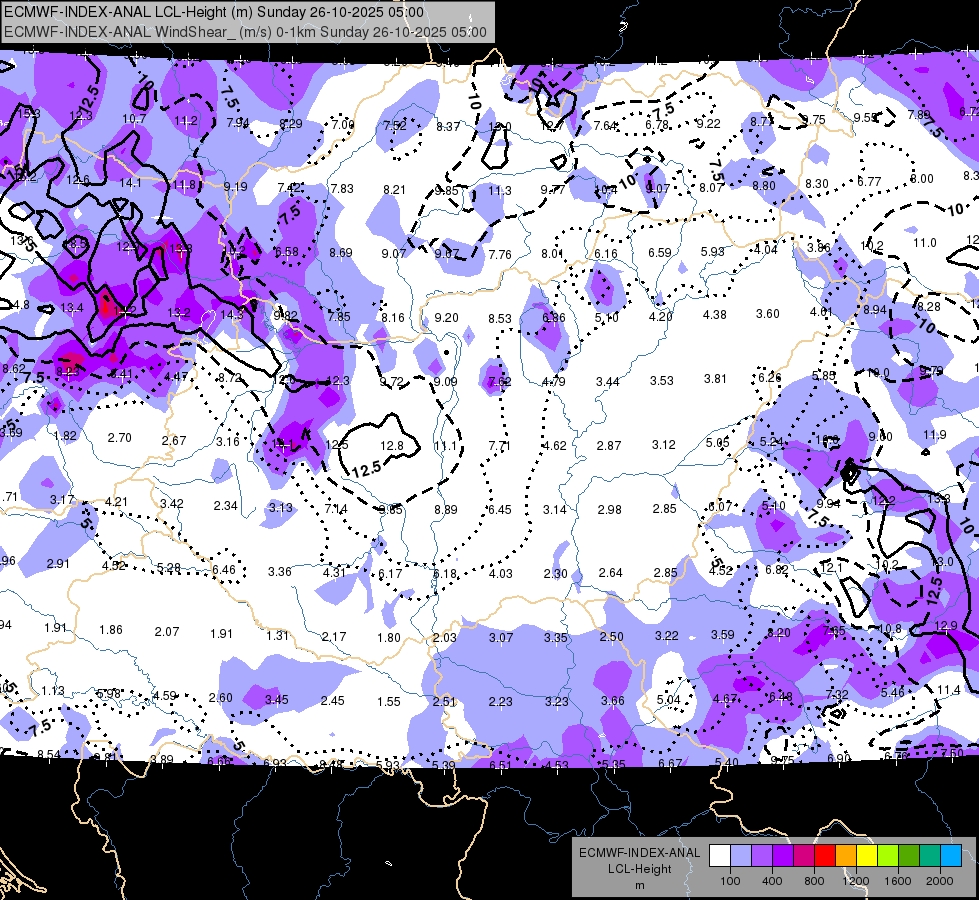Click the dark green legend swatch
This screenshot has height=900, width=979.
(x=909, y=856)
